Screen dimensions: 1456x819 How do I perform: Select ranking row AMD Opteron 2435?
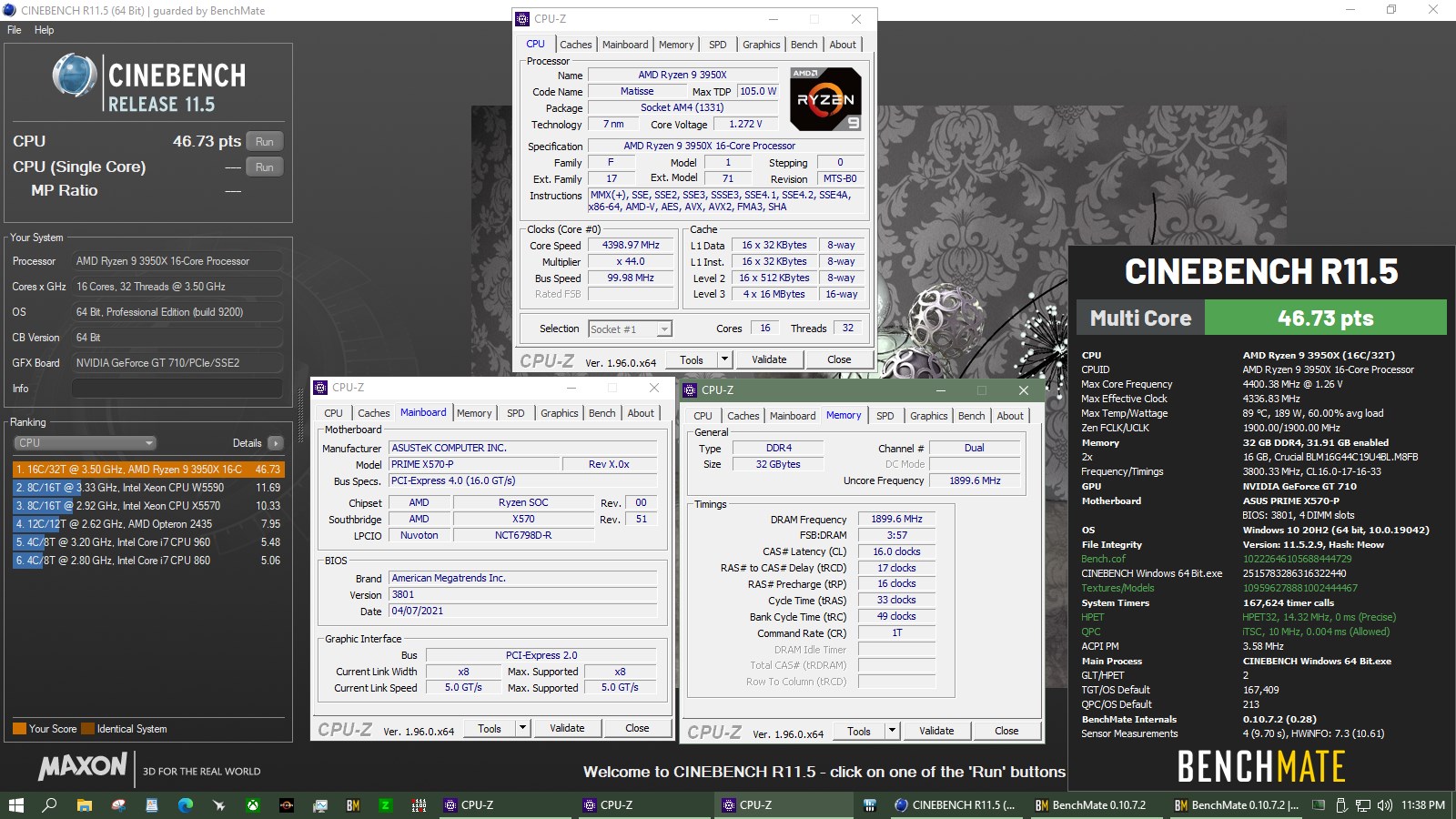(147, 524)
